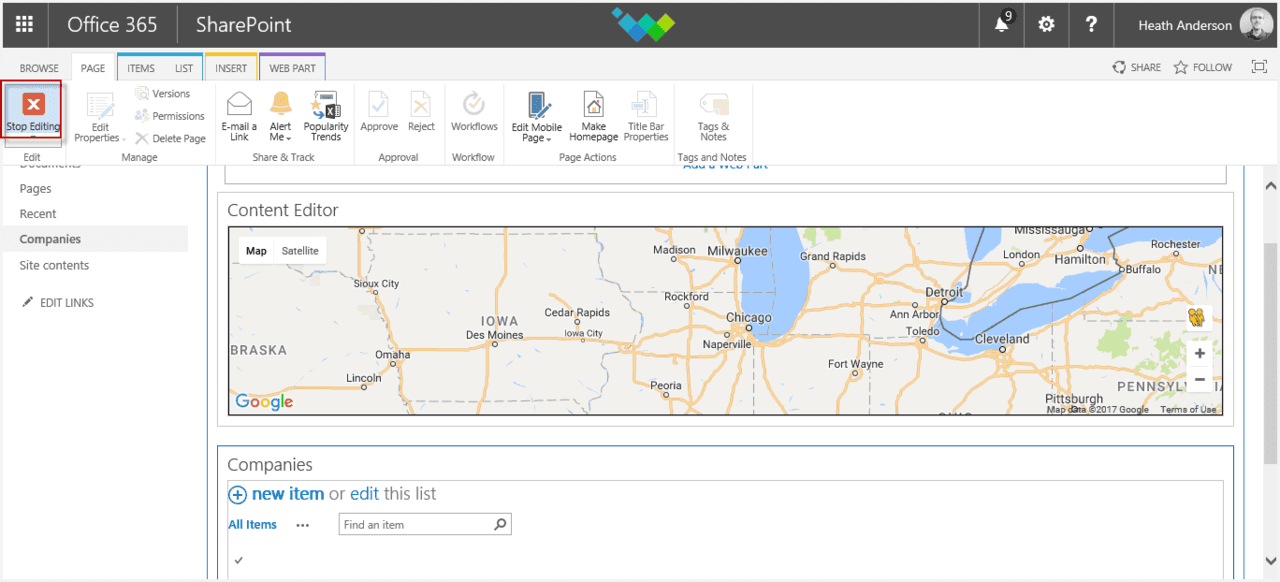Open Tags & Notes
The height and width of the screenshot is (582, 1280).
pos(714,116)
